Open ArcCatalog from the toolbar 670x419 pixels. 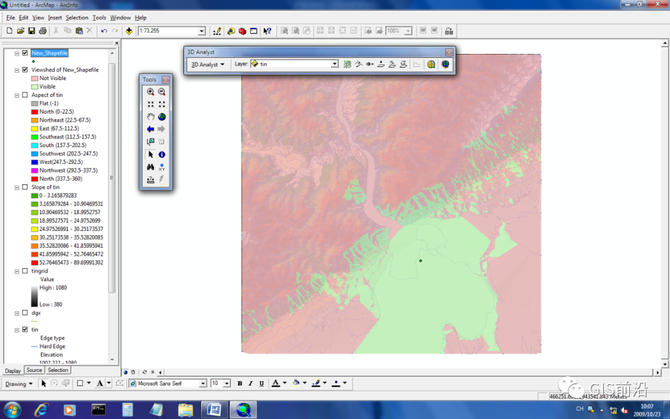click(x=231, y=31)
